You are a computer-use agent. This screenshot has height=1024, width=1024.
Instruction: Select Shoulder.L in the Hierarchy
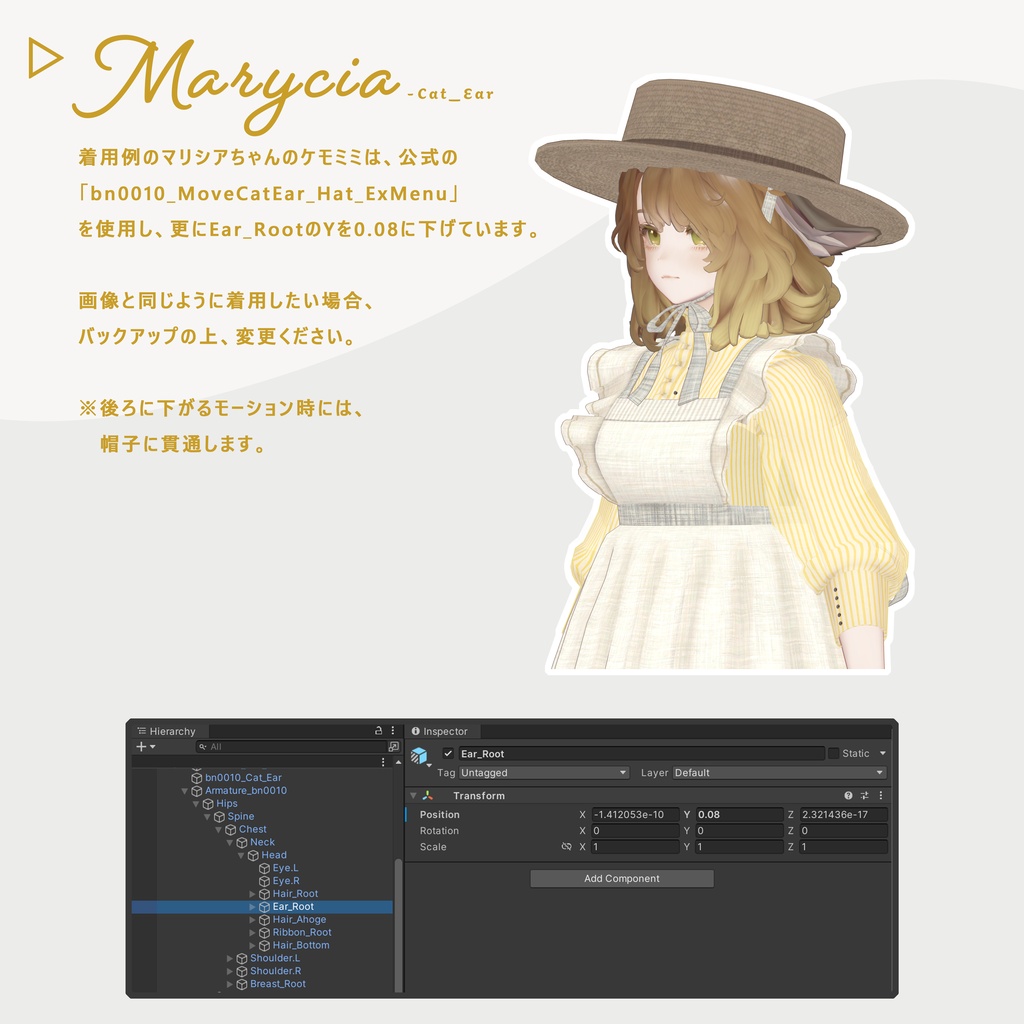275,958
